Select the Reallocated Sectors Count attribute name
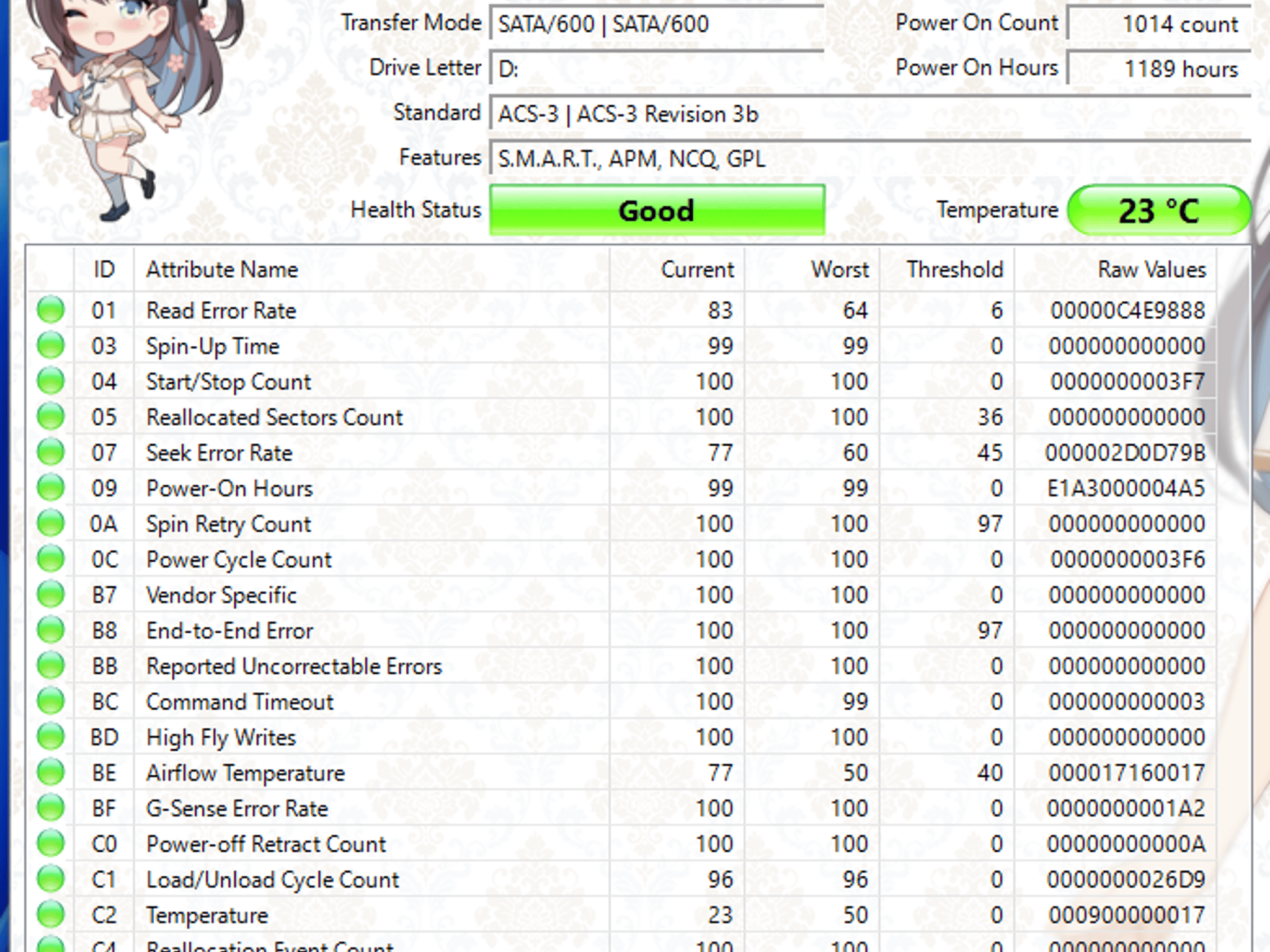This screenshot has width=1270, height=952. (275, 417)
